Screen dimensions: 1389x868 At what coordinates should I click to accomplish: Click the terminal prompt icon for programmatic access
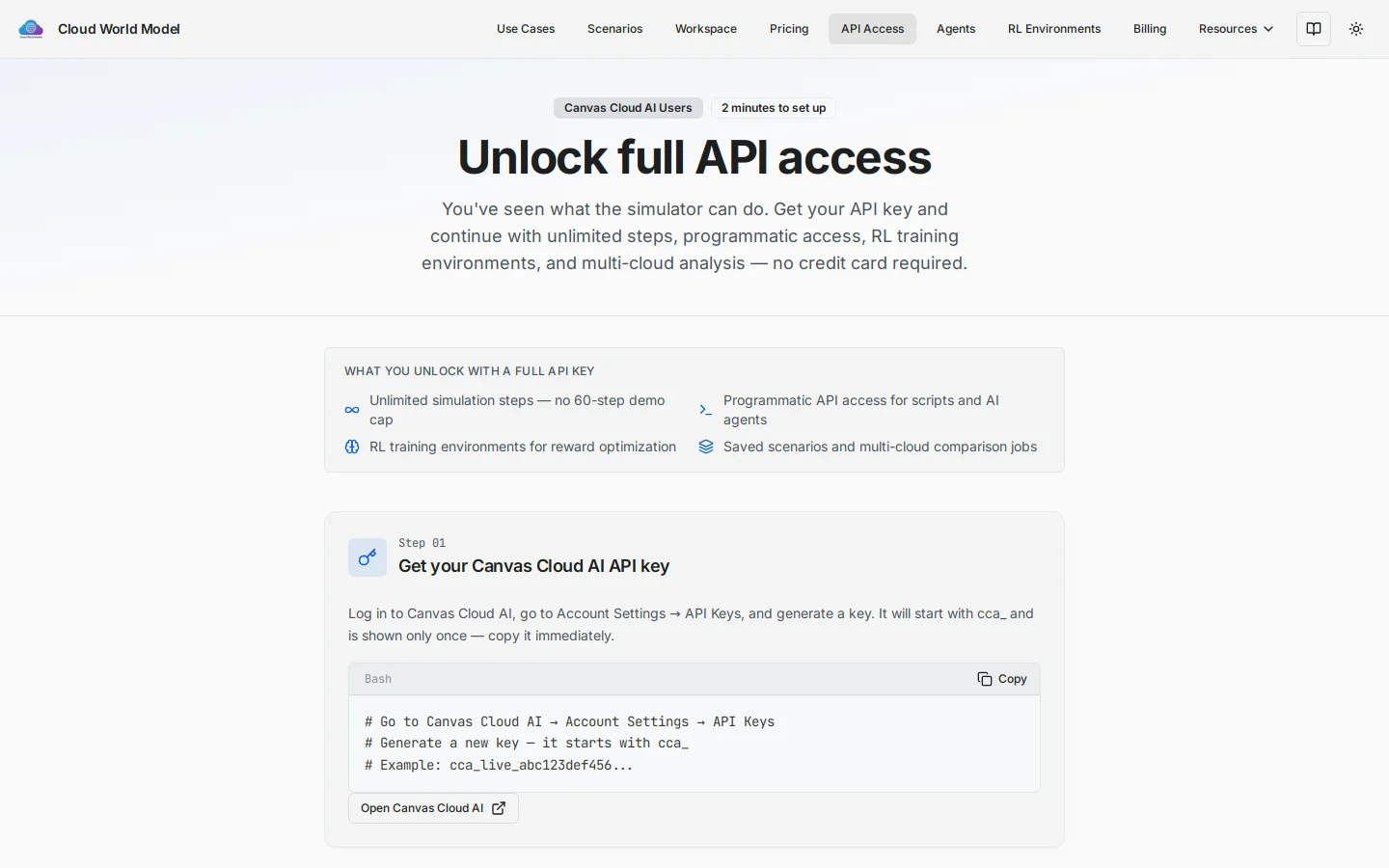(x=706, y=410)
